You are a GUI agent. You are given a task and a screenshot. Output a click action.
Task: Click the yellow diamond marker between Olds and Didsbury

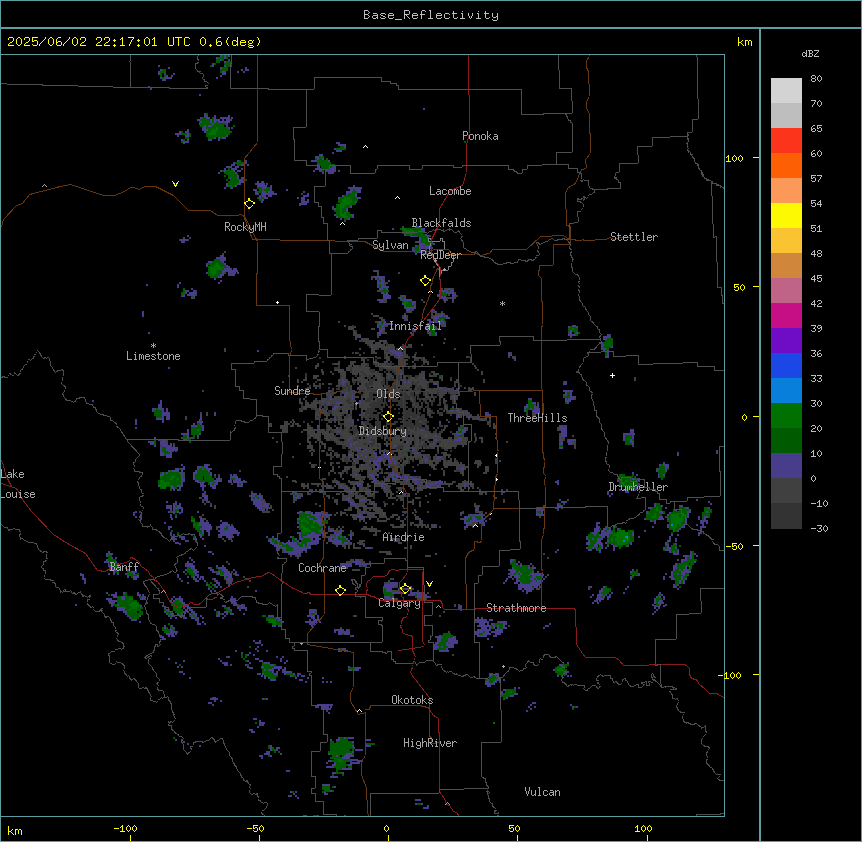(x=388, y=416)
